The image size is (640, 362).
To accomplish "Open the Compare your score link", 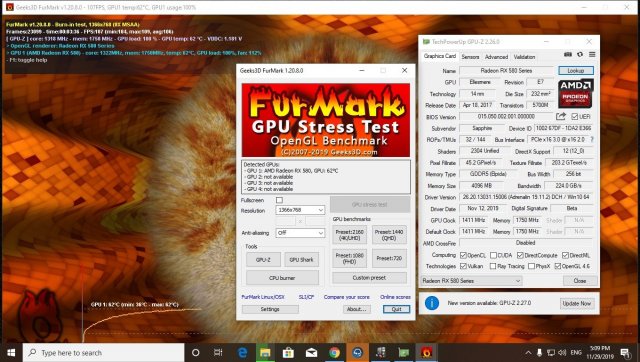I will coord(347,297).
